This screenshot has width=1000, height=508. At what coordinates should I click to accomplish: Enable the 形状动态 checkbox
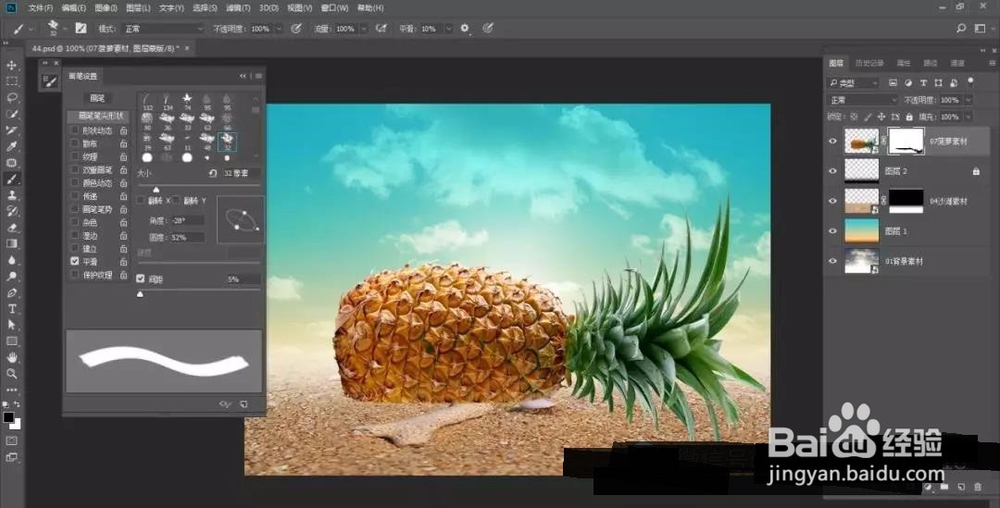75,130
